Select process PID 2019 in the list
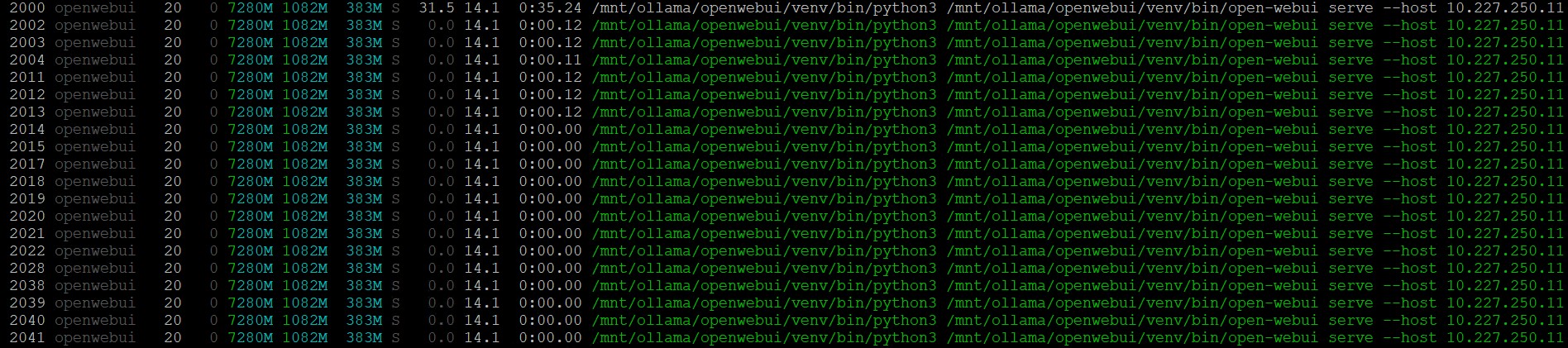The height and width of the screenshot is (348, 1568). (27, 198)
